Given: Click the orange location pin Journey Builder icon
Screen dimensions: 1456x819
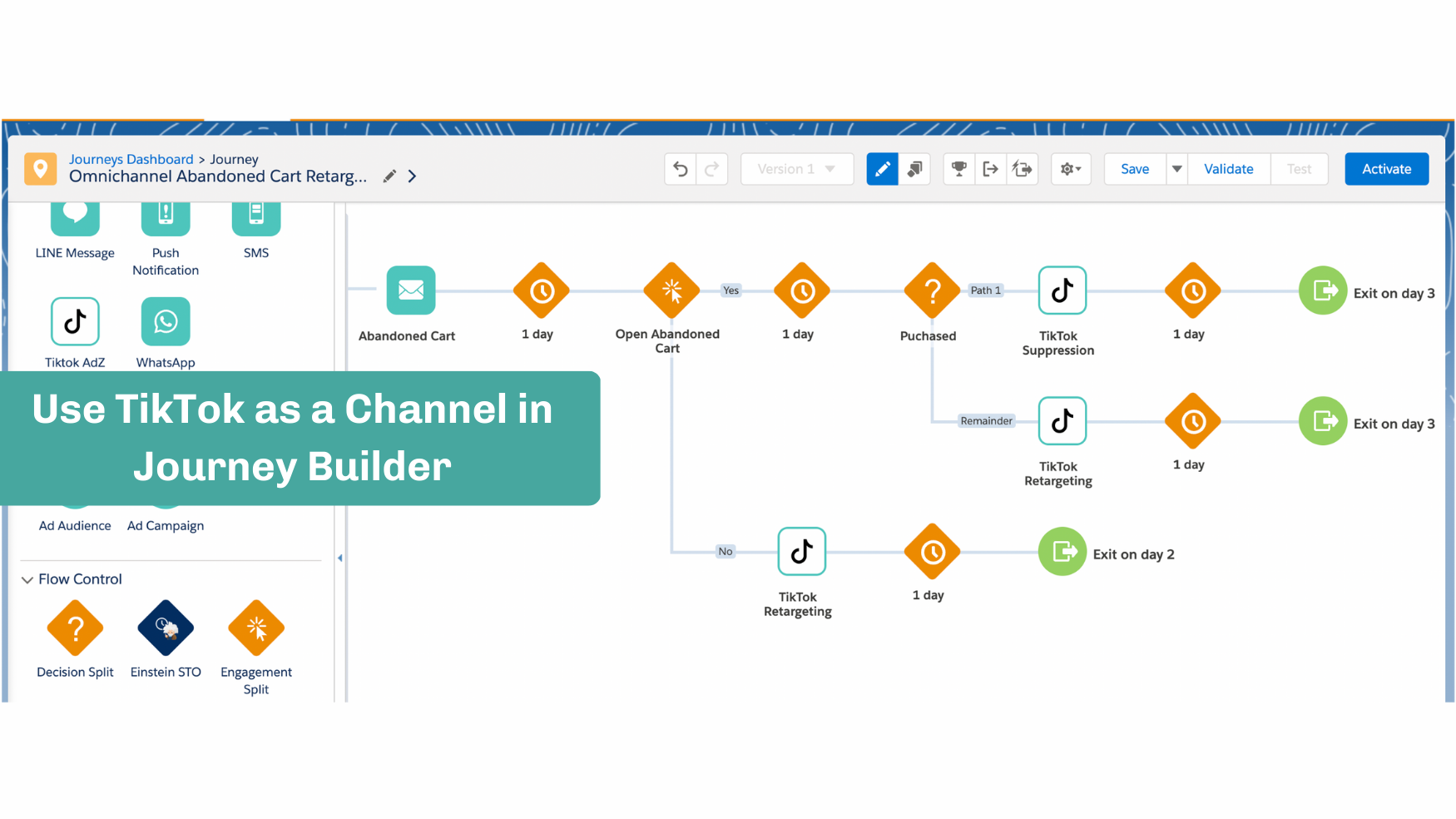Looking at the screenshot, I should click(40, 169).
